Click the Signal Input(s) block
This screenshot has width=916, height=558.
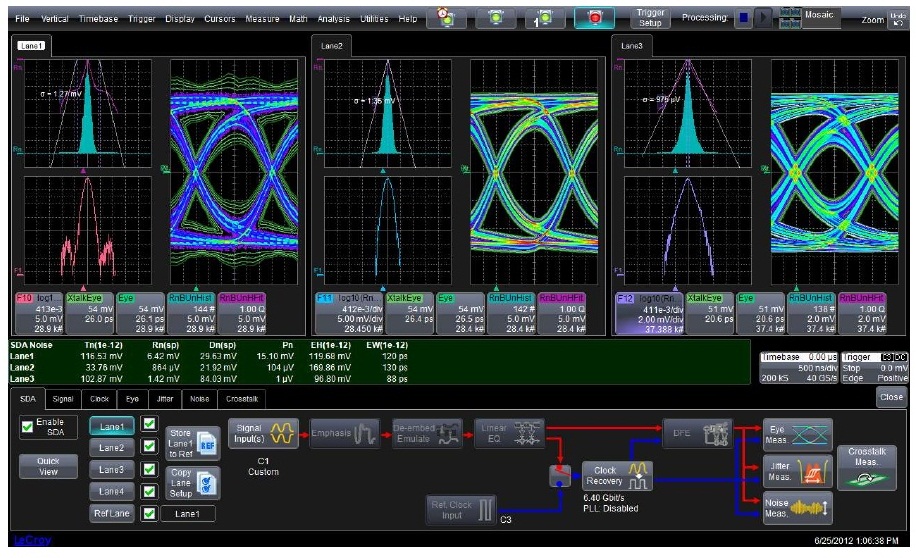click(263, 431)
